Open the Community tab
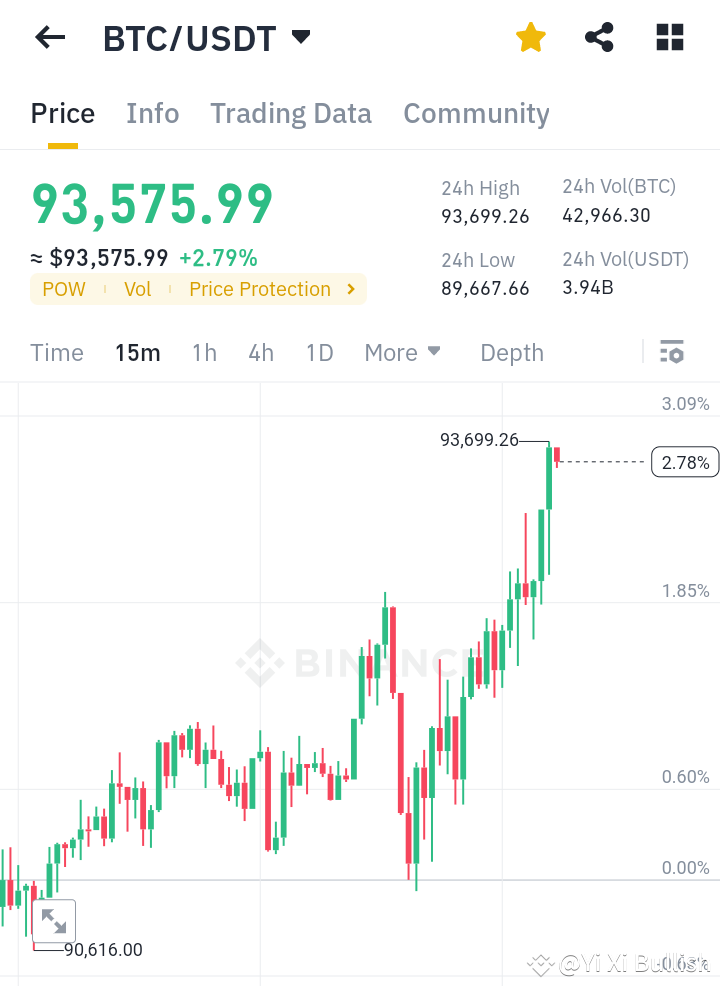This screenshot has height=986, width=720. coord(476,113)
